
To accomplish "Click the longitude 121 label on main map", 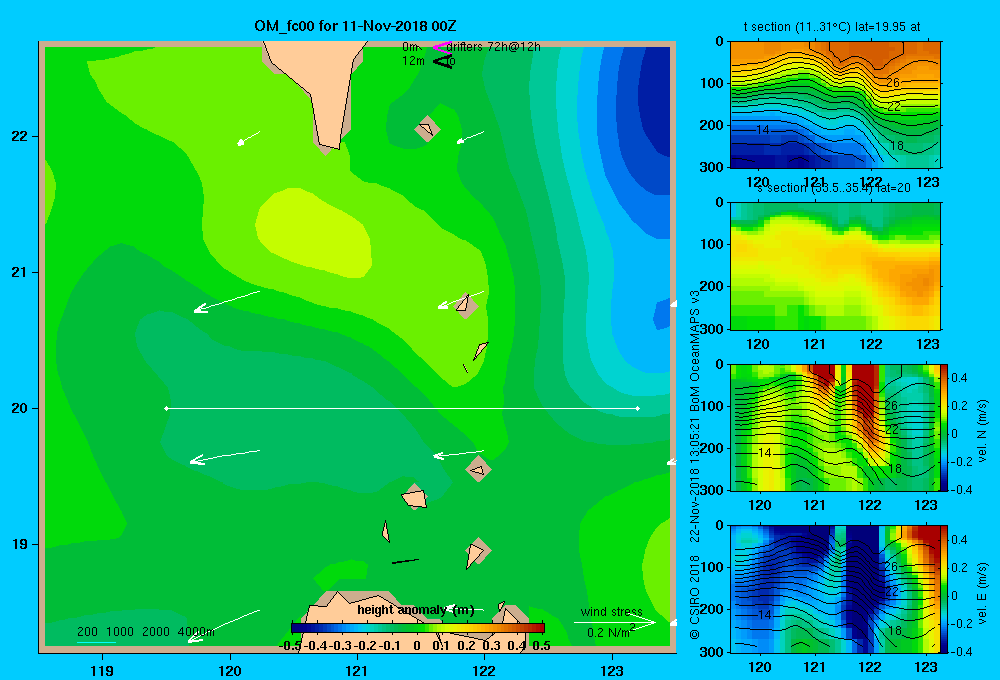I will (357, 671).
